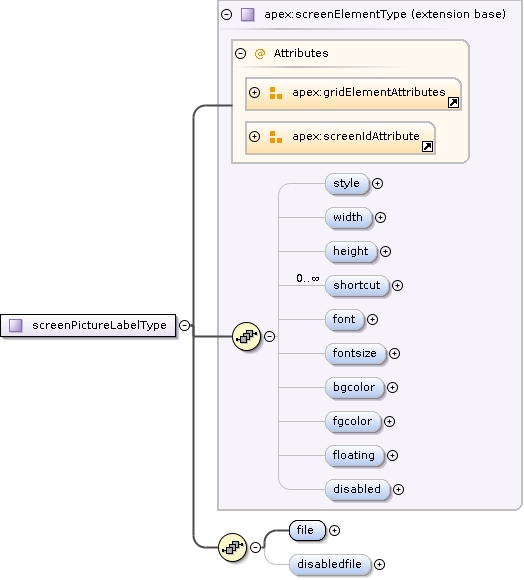Select the height element

351,252
